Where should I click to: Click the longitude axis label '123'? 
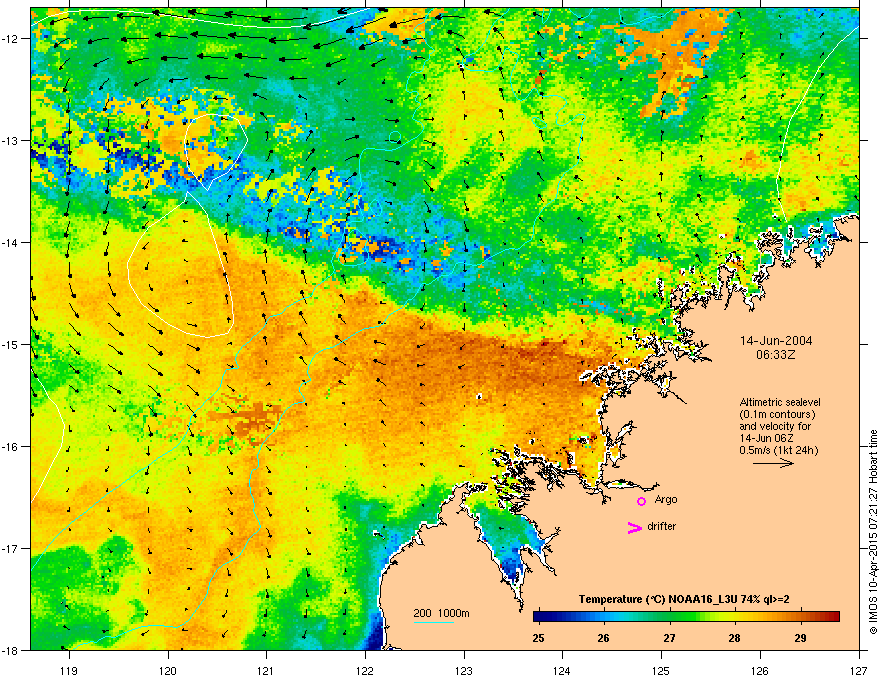(464, 670)
